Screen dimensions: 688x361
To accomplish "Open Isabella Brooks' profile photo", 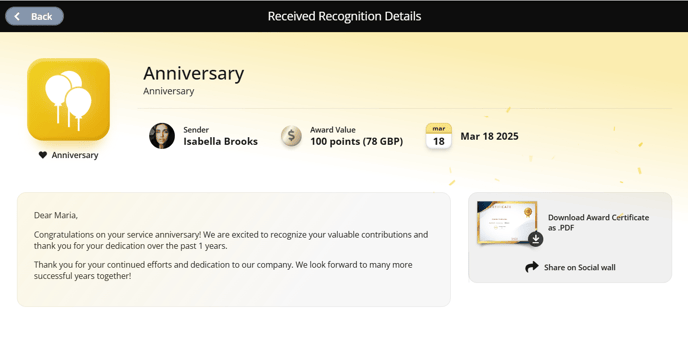I will [162, 136].
